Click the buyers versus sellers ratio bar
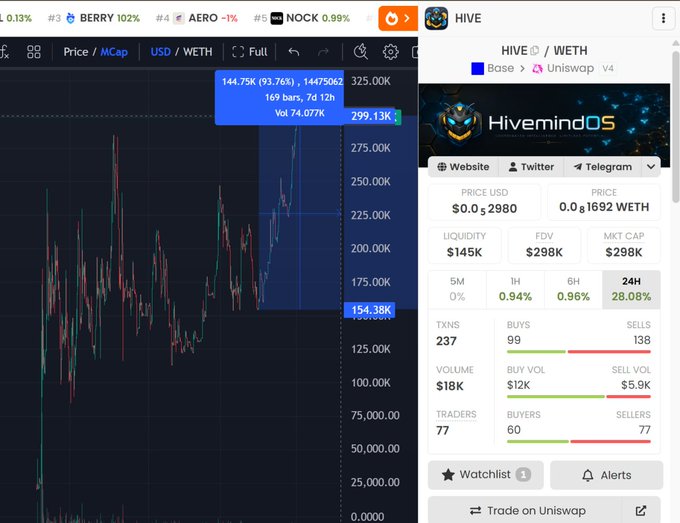Screen dimensions: 680x523 (x=579, y=441)
